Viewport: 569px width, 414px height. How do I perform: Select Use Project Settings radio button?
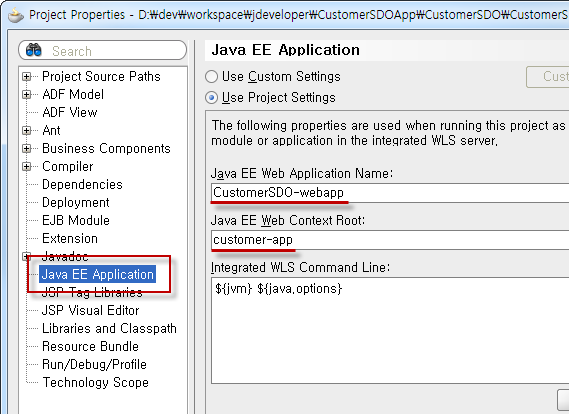[212, 98]
